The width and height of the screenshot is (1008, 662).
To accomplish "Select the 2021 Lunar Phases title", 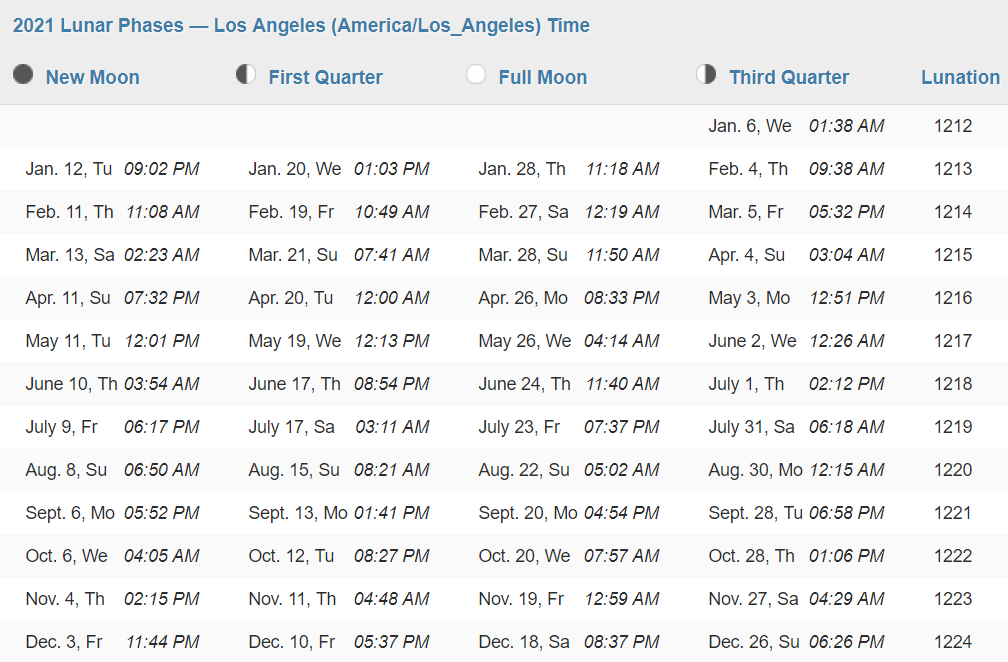I will coord(301,25).
